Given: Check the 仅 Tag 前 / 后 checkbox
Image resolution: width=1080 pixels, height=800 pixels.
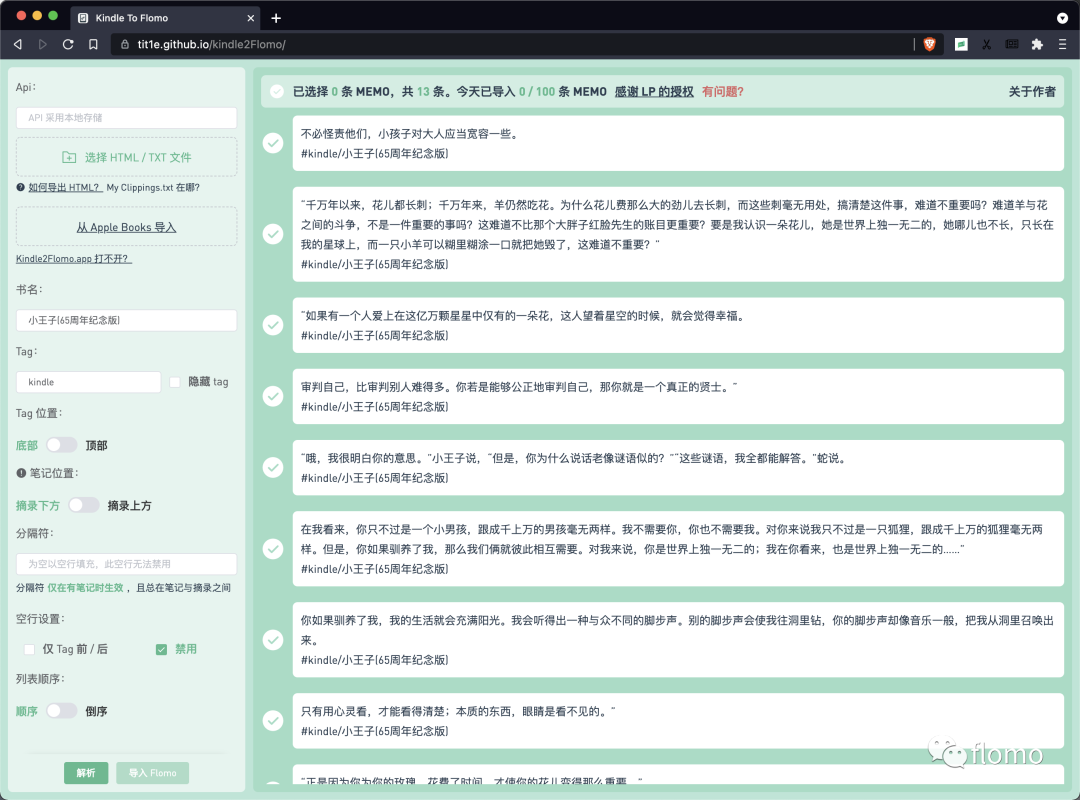Looking at the screenshot, I should coord(29,649).
